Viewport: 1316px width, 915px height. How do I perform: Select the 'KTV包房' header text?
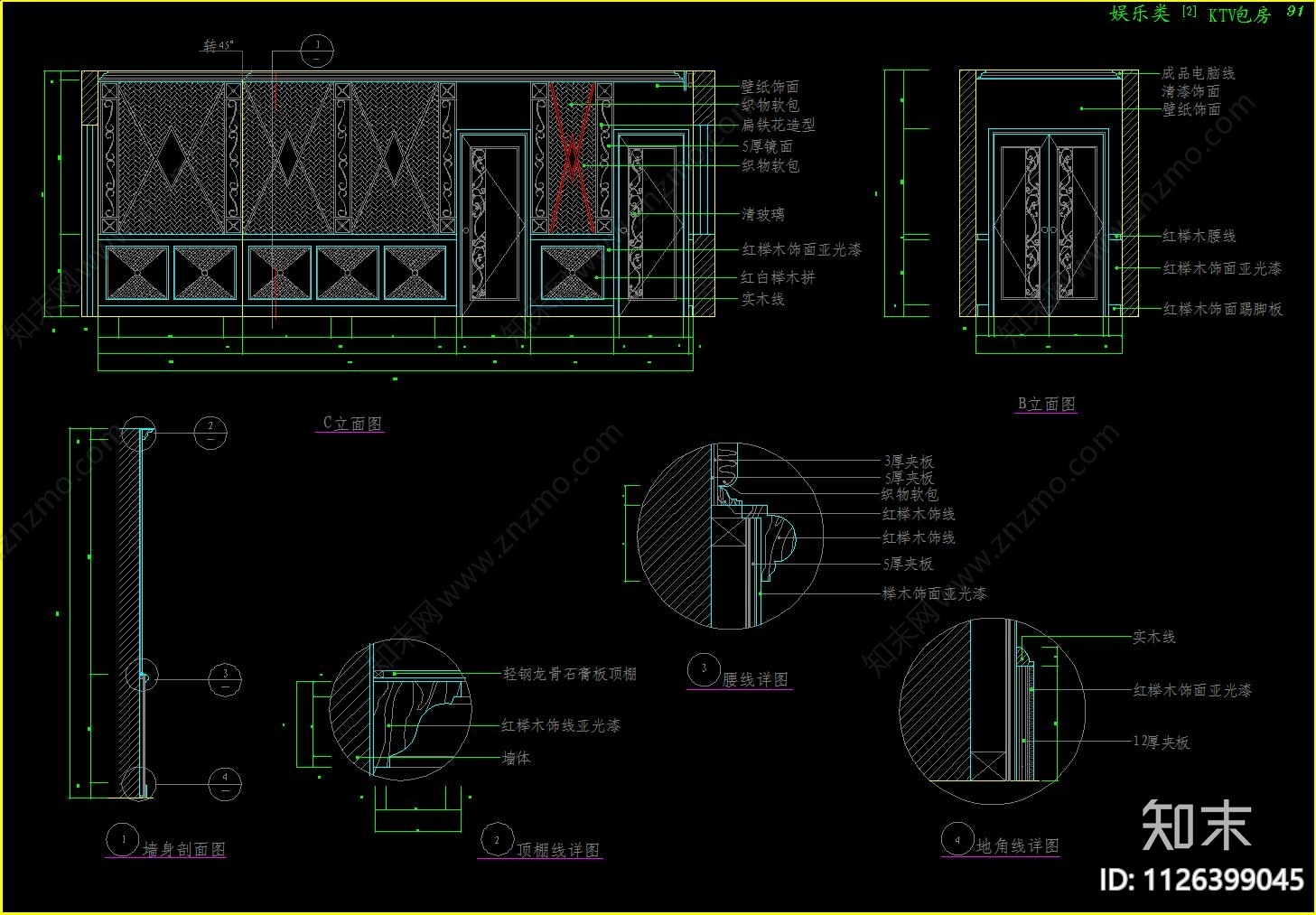point(1239,14)
